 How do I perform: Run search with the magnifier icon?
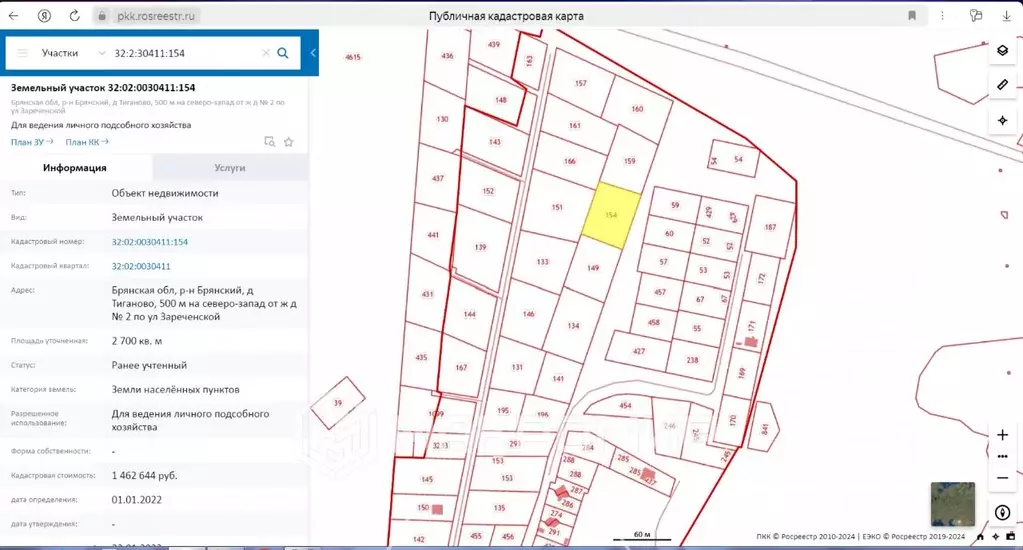click(x=283, y=53)
